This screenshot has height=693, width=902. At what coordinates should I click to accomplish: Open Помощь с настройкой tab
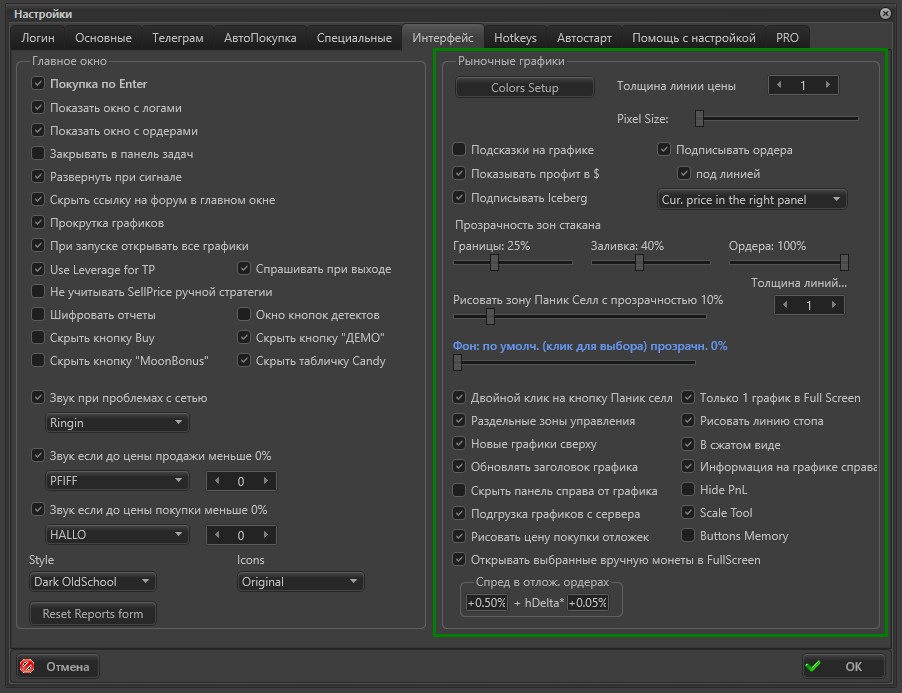694,38
